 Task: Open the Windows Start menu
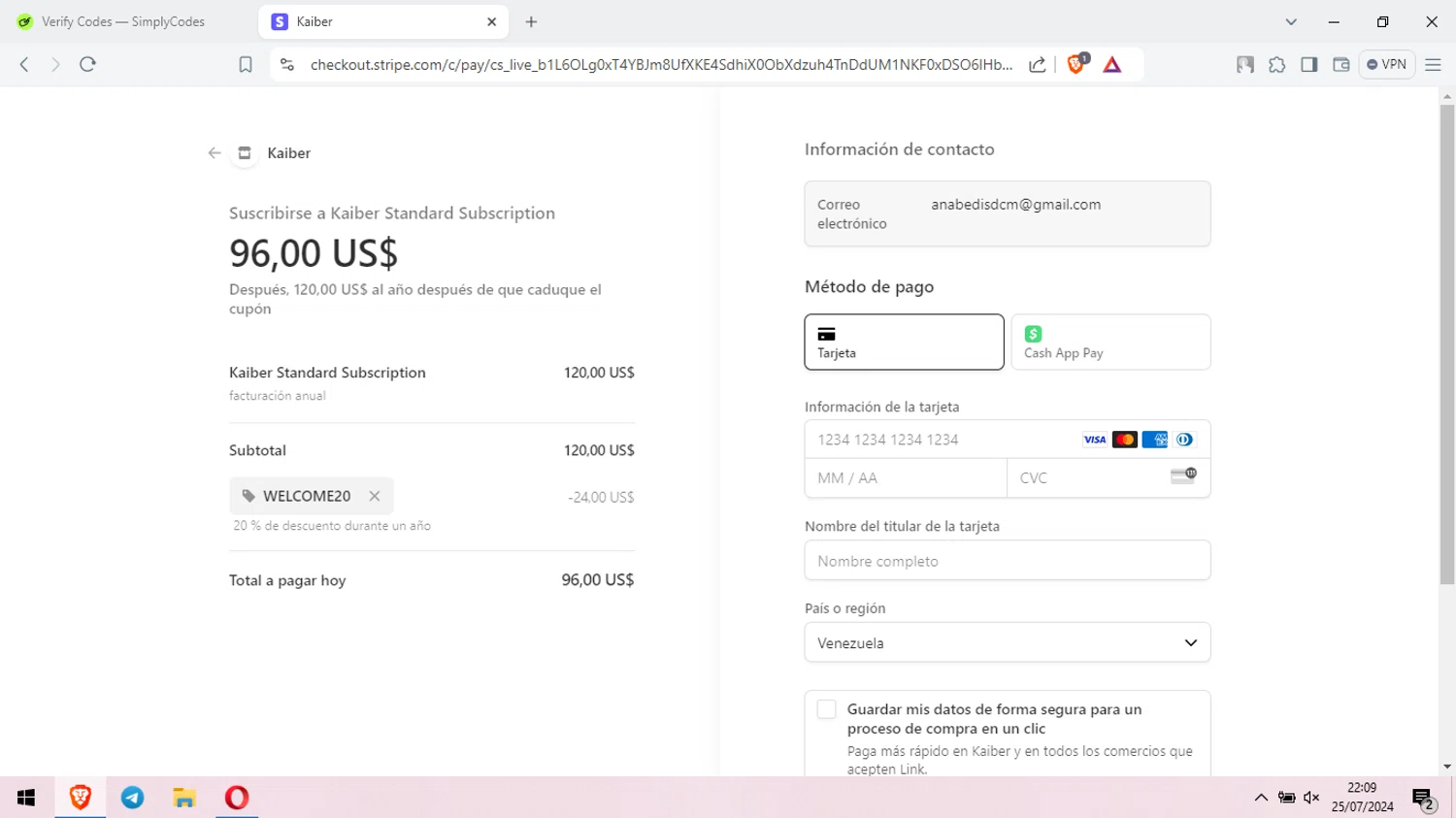coord(26,798)
